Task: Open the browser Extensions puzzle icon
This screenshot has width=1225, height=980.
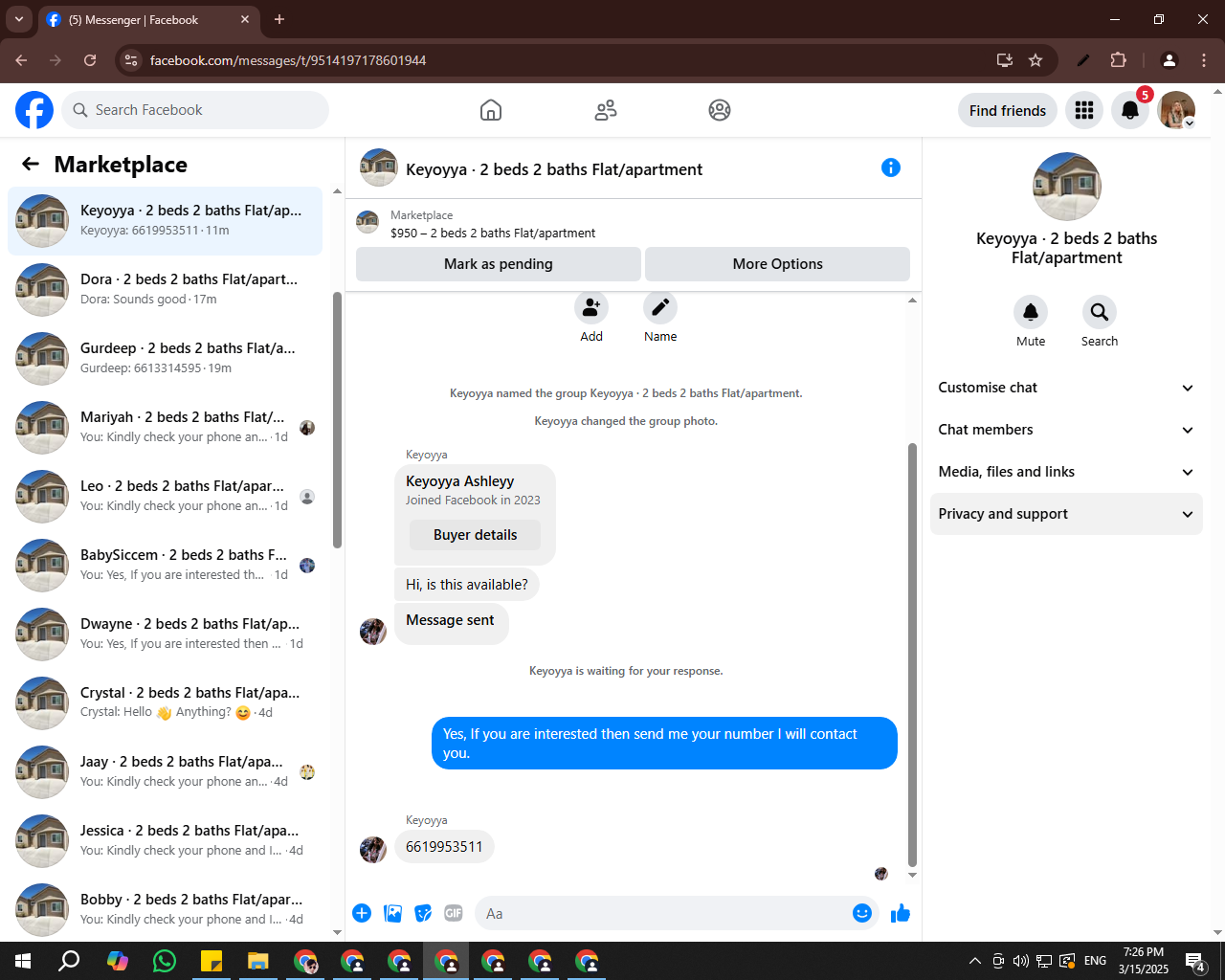Action: pos(1118,60)
